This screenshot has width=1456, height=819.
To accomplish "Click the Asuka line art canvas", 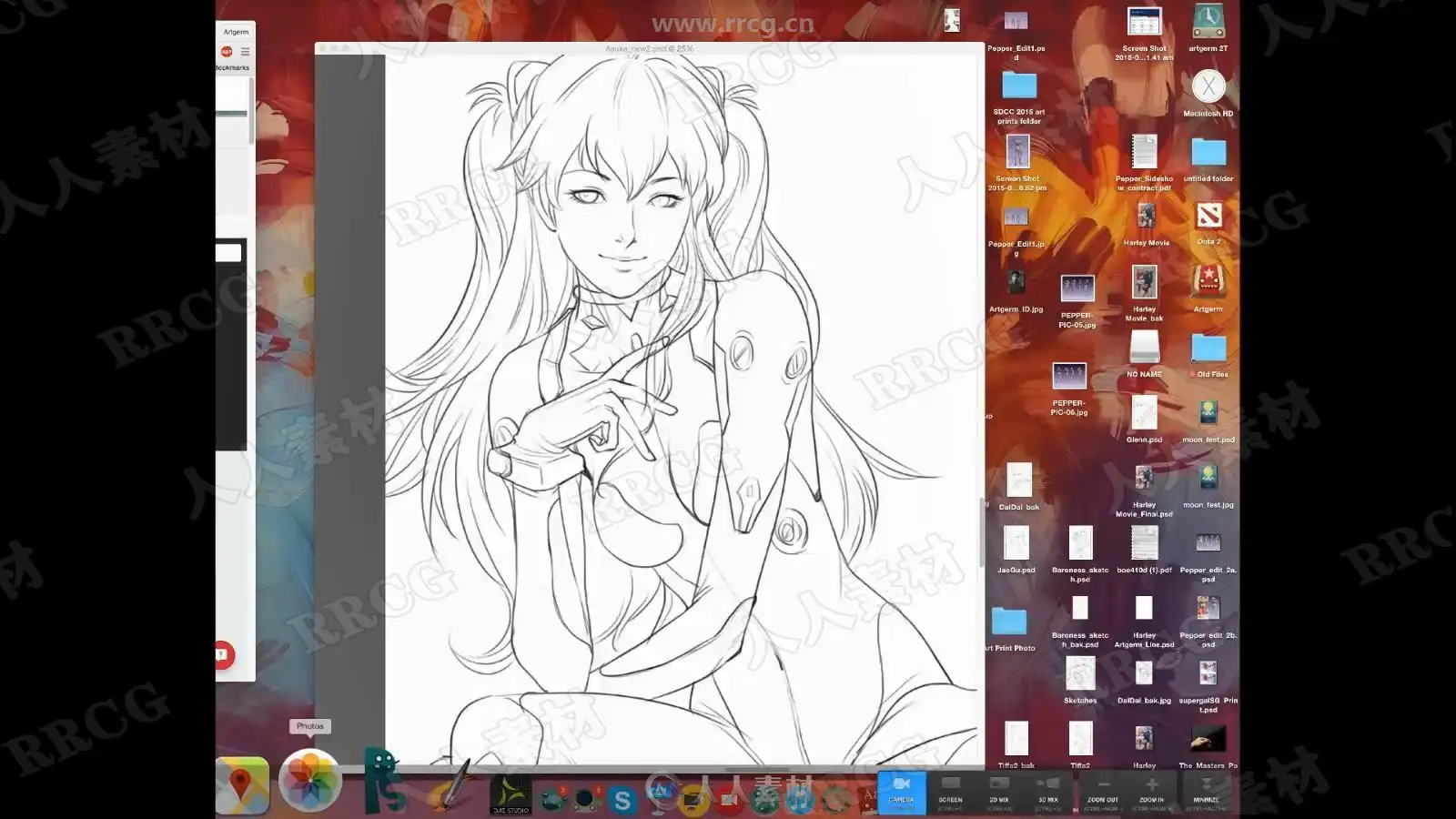I will tap(682, 409).
